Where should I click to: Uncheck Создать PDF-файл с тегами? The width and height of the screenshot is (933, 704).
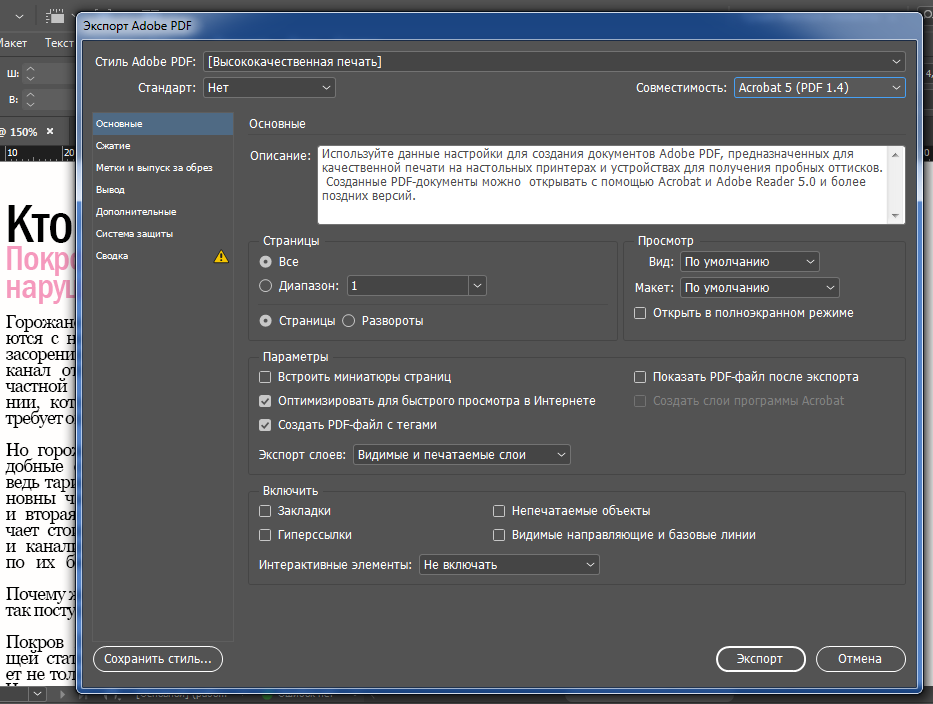click(x=265, y=425)
